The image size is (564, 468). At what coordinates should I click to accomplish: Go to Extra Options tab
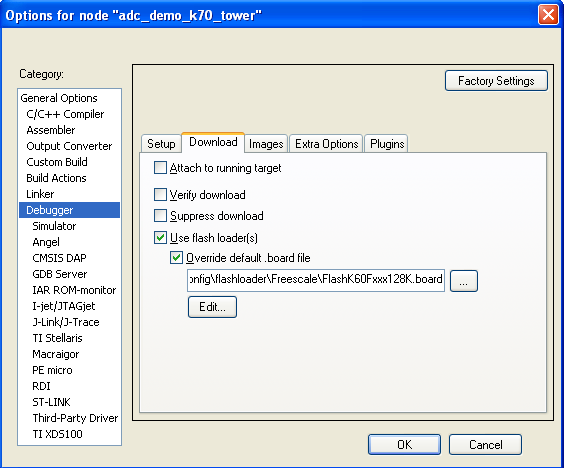327,144
